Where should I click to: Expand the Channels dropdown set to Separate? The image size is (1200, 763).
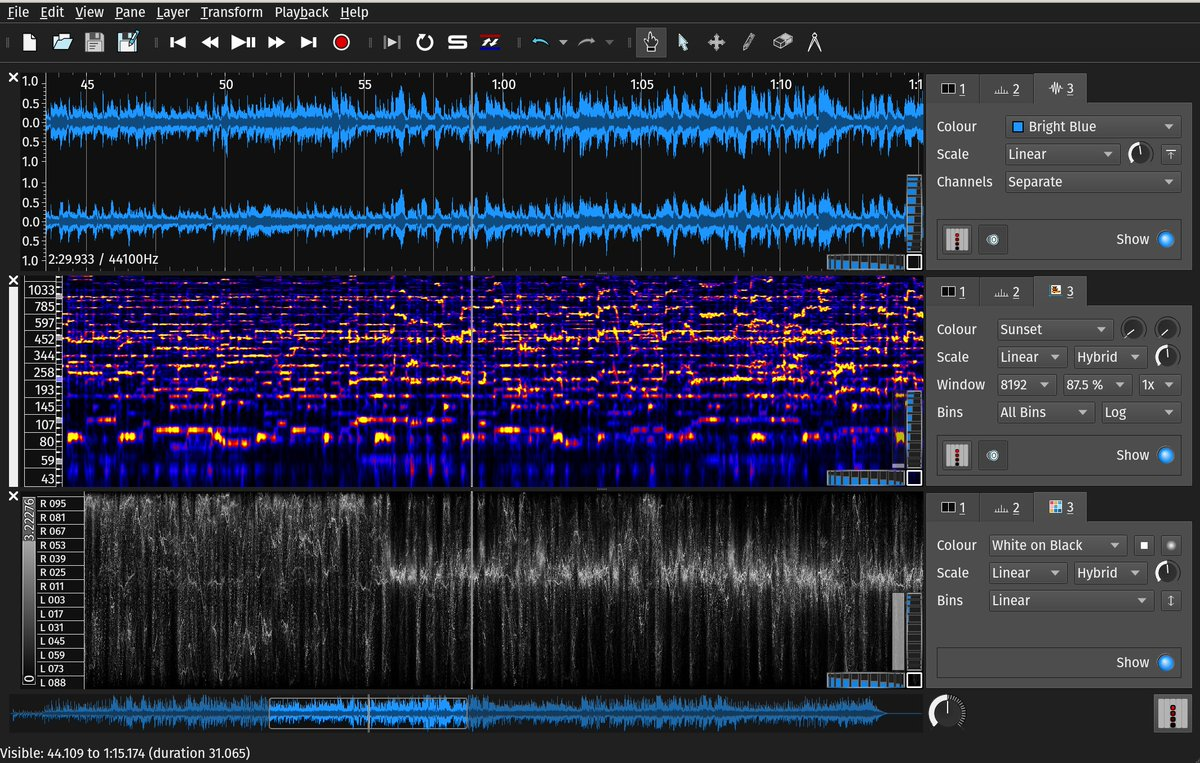pos(1092,182)
